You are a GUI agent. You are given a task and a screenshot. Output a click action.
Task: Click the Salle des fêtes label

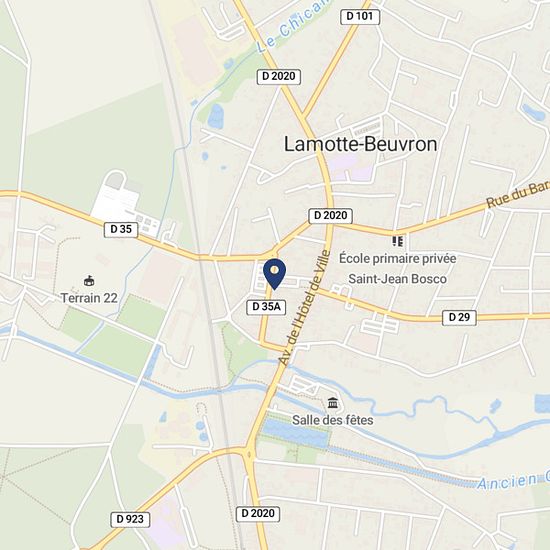333,420
